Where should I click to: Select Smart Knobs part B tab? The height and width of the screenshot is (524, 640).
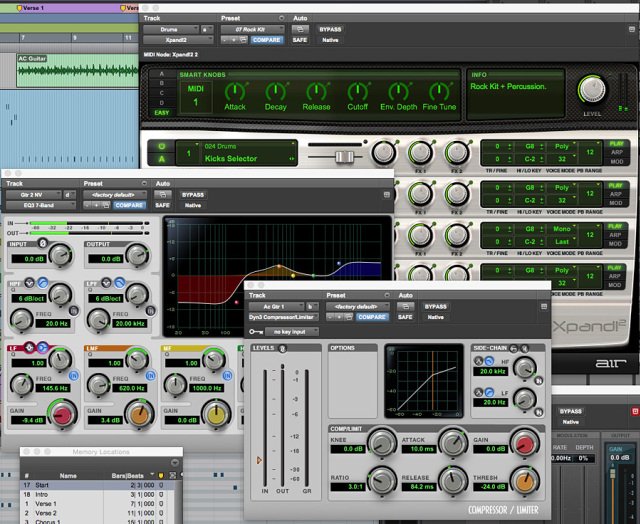click(x=162, y=83)
